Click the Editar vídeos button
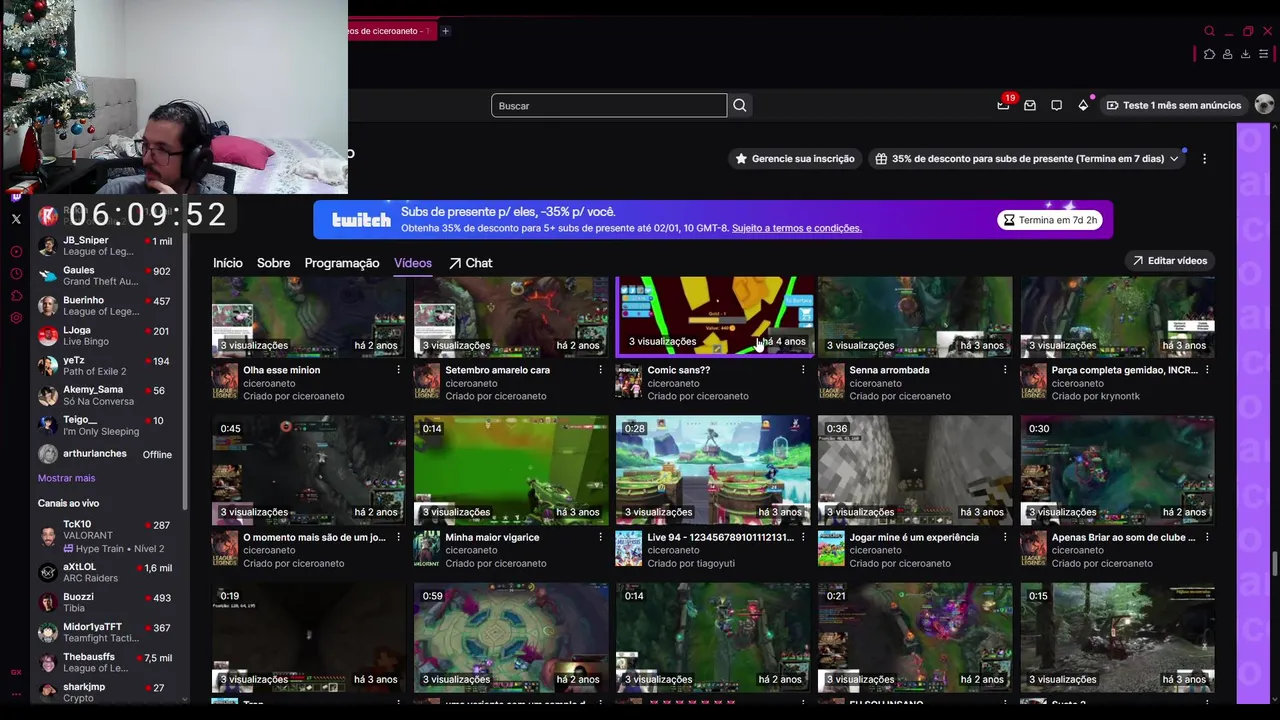 tap(1169, 261)
